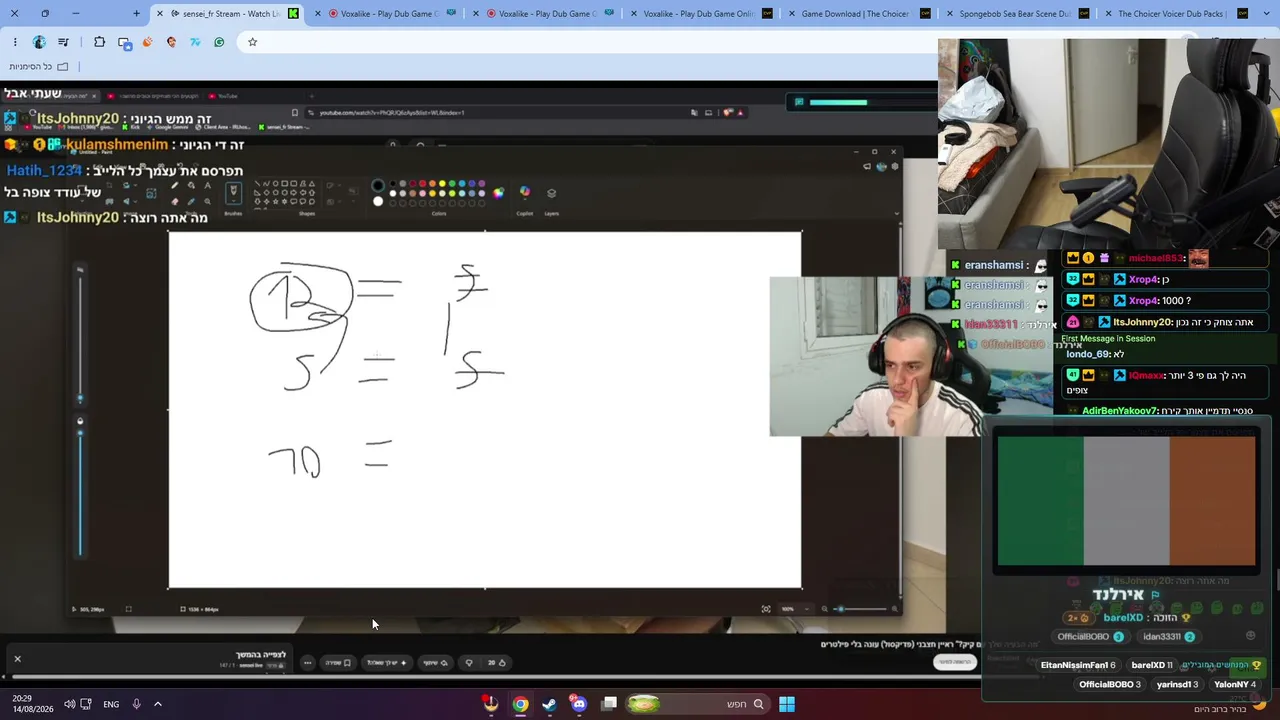Screen dimensions: 1280x720
Task: Click the share (שיתוף) button
Action: (x=435, y=662)
